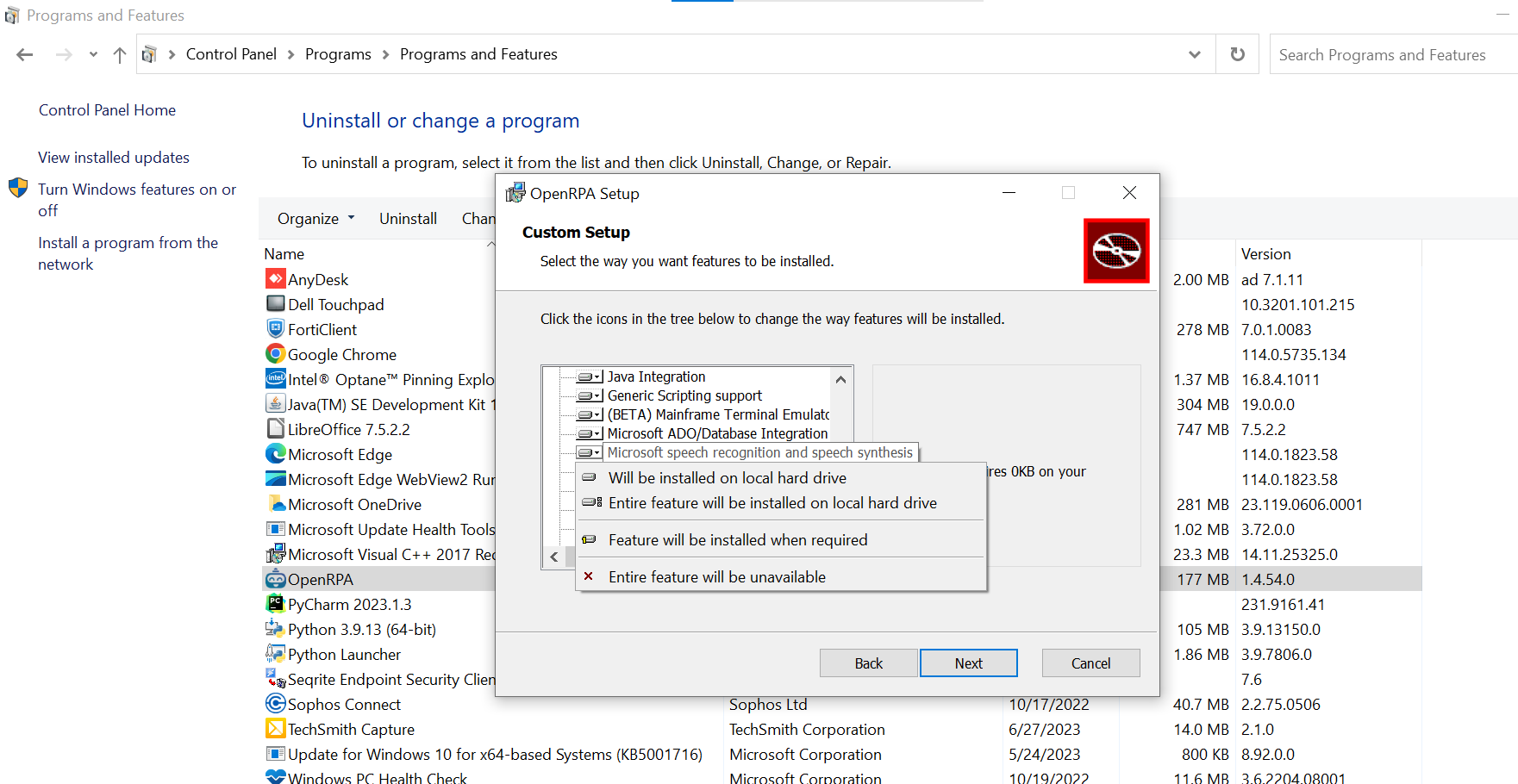Open Control Panel Home link
Image resolution: width=1518 pixels, height=784 pixels.
point(107,110)
